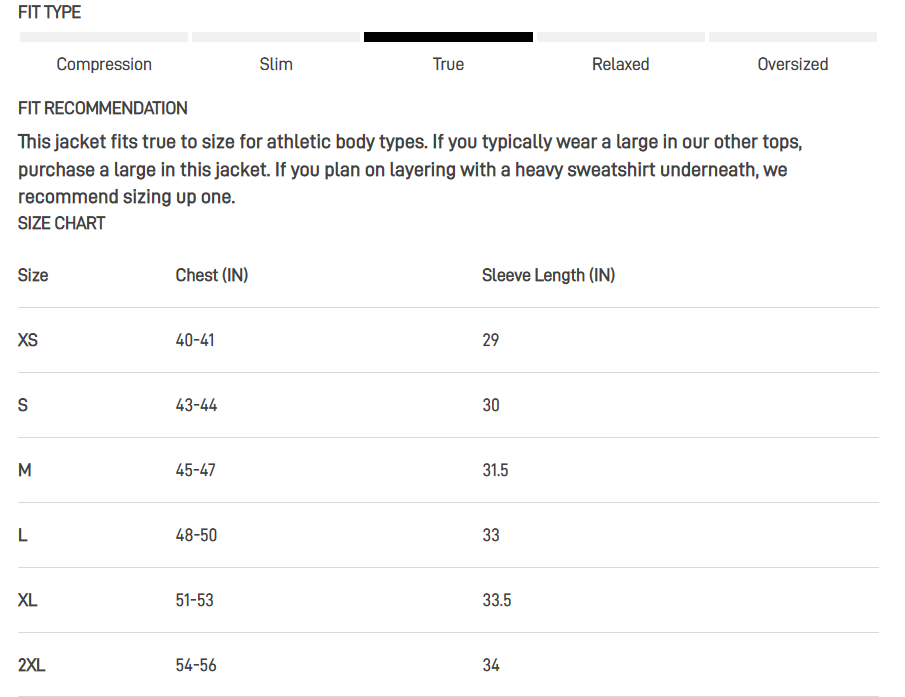Viewport: 905px width, 697px height.
Task: Click the SIZE CHART heading
Action: click(61, 223)
